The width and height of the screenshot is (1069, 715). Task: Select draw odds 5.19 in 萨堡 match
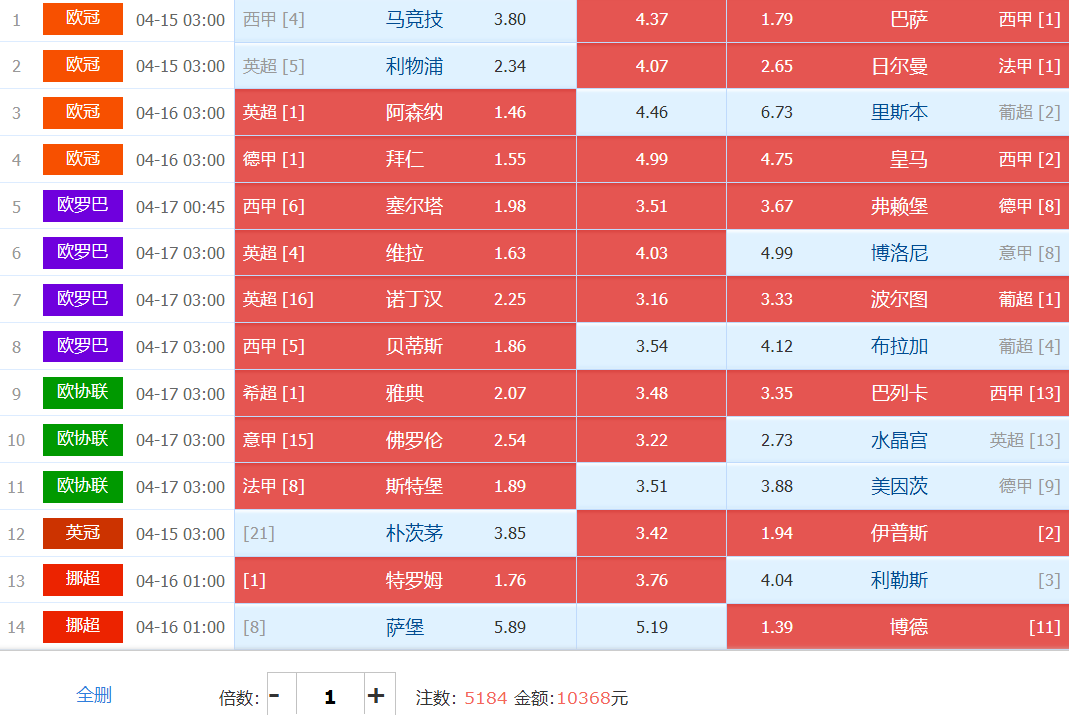pyautogui.click(x=651, y=627)
